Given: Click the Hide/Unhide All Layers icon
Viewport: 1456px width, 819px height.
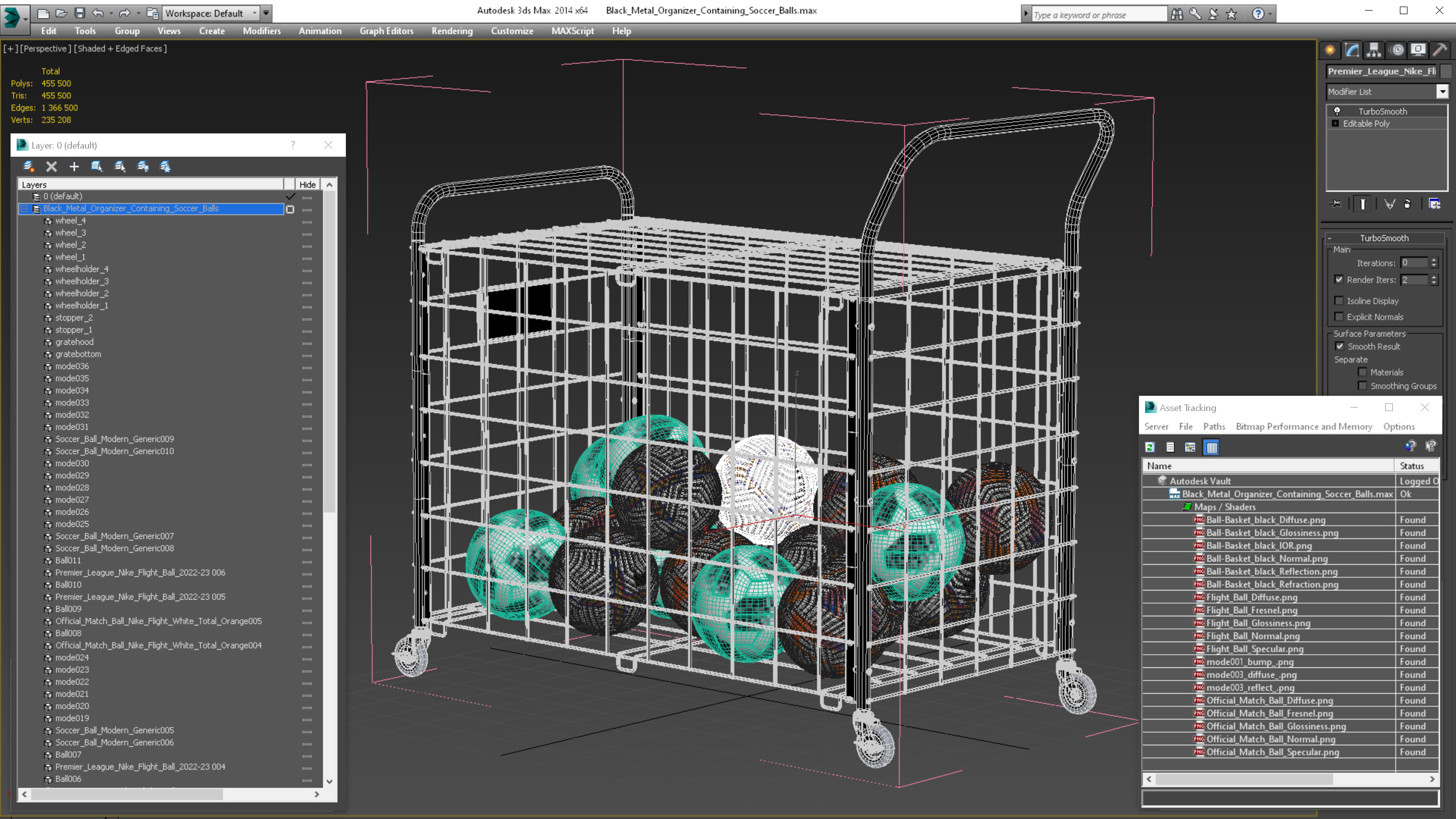Looking at the screenshot, I should tap(143, 166).
